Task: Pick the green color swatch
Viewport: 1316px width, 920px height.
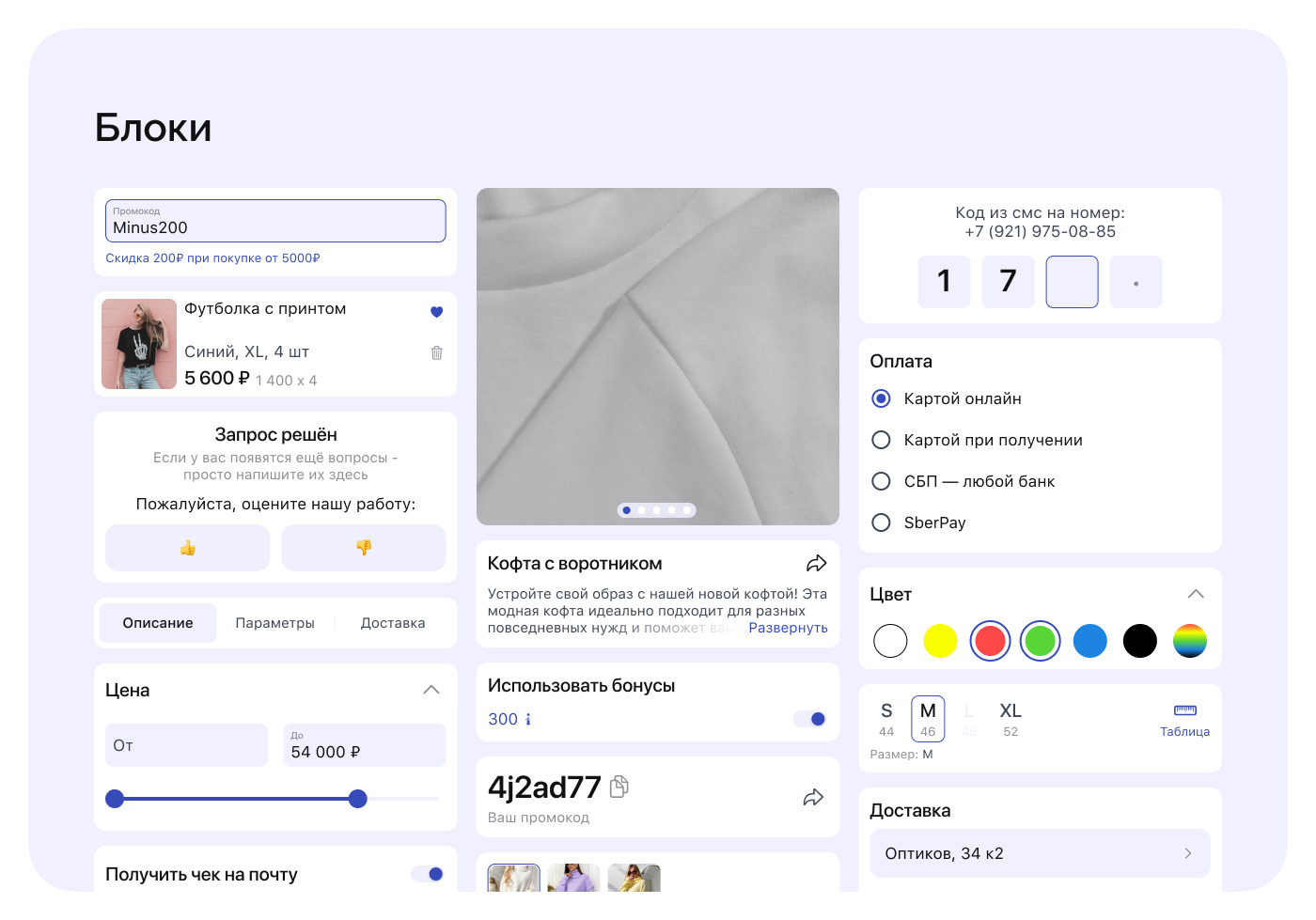Action: click(1040, 641)
